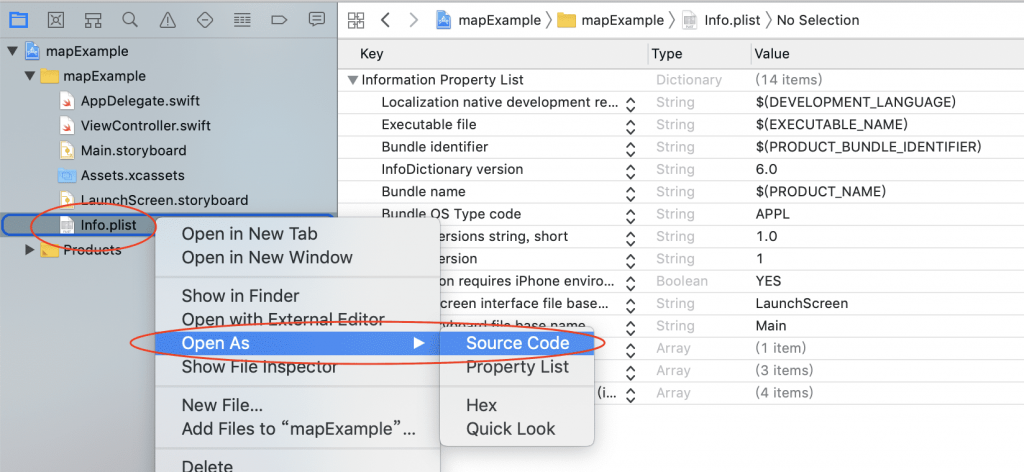Click the YES Boolean value
Image resolution: width=1024 pixels, height=472 pixels.
(768, 281)
